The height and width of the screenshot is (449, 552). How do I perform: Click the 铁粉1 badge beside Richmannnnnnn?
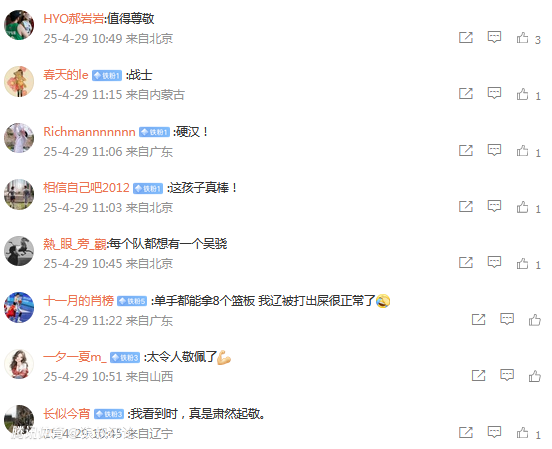(154, 132)
